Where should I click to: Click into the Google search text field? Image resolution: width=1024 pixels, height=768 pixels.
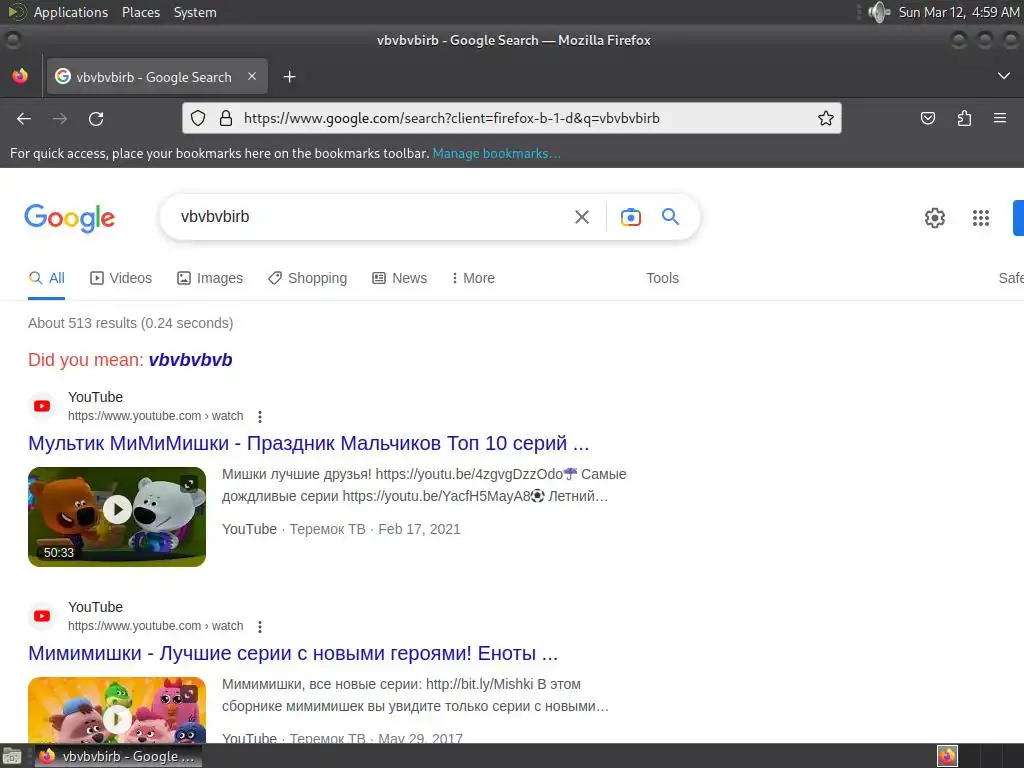pyautogui.click(x=372, y=217)
